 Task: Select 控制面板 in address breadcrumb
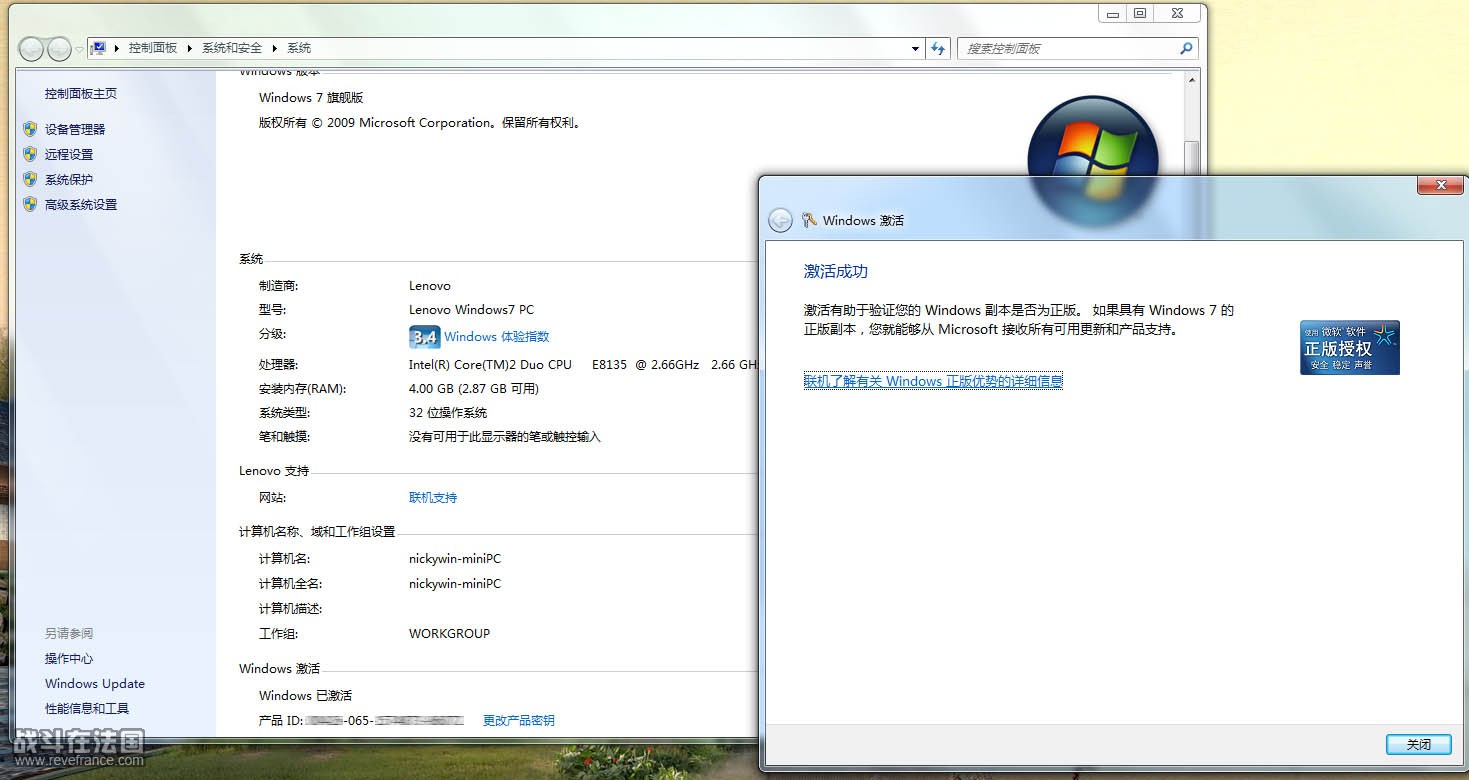coord(153,48)
